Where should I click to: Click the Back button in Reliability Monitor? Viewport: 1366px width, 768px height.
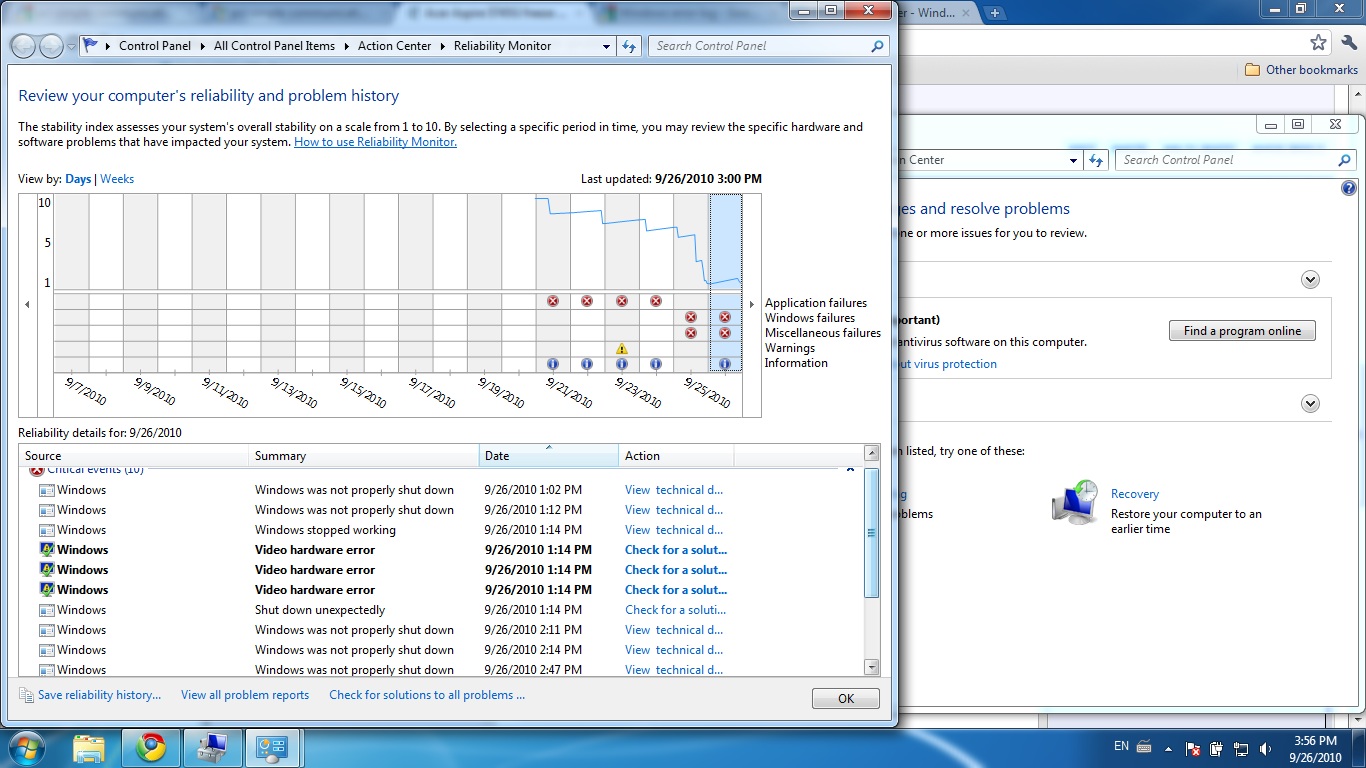(24, 46)
